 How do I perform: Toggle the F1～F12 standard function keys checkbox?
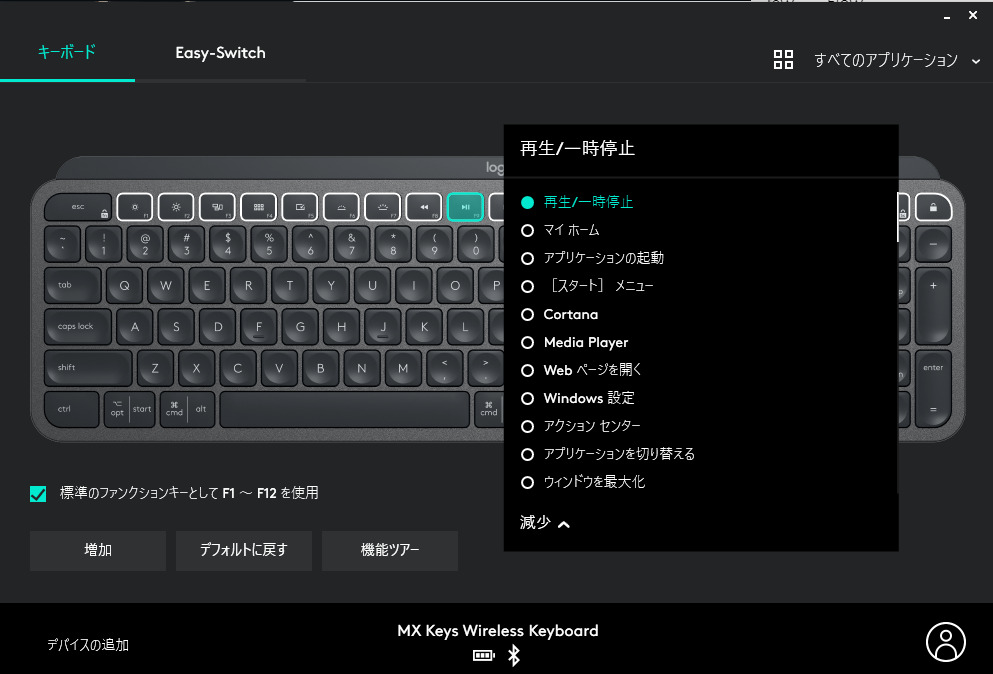point(38,493)
